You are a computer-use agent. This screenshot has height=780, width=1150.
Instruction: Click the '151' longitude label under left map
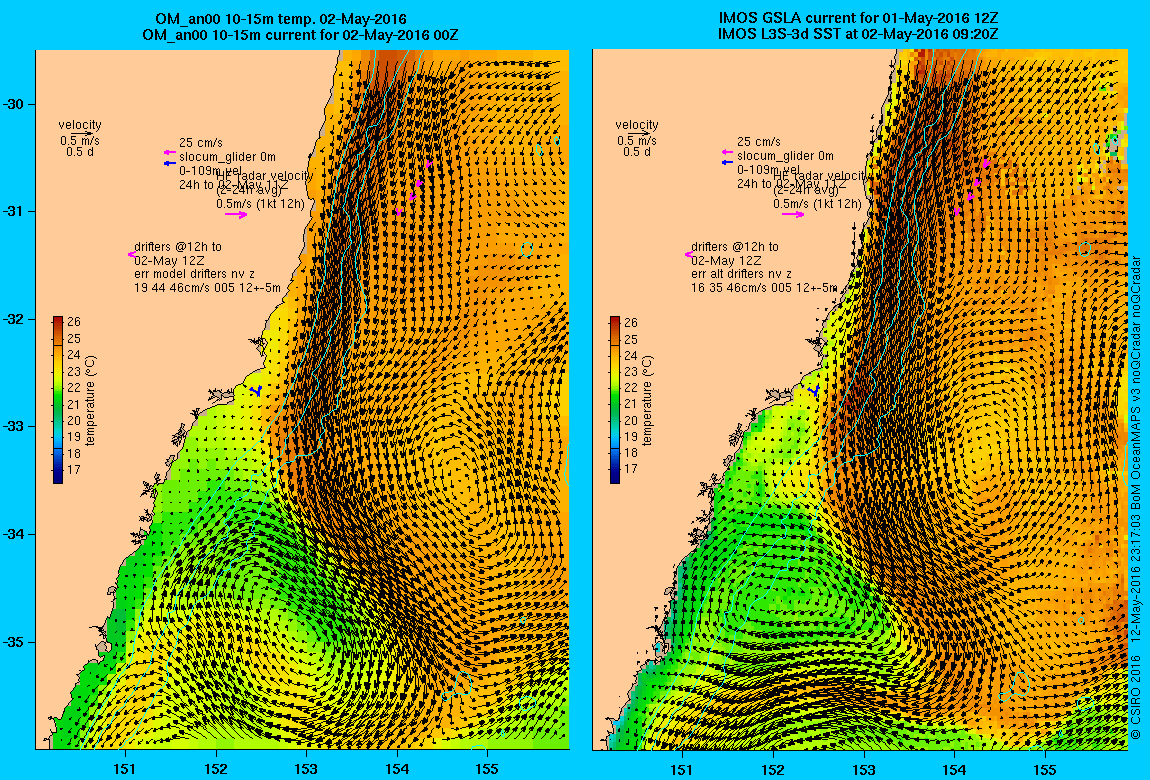point(125,769)
